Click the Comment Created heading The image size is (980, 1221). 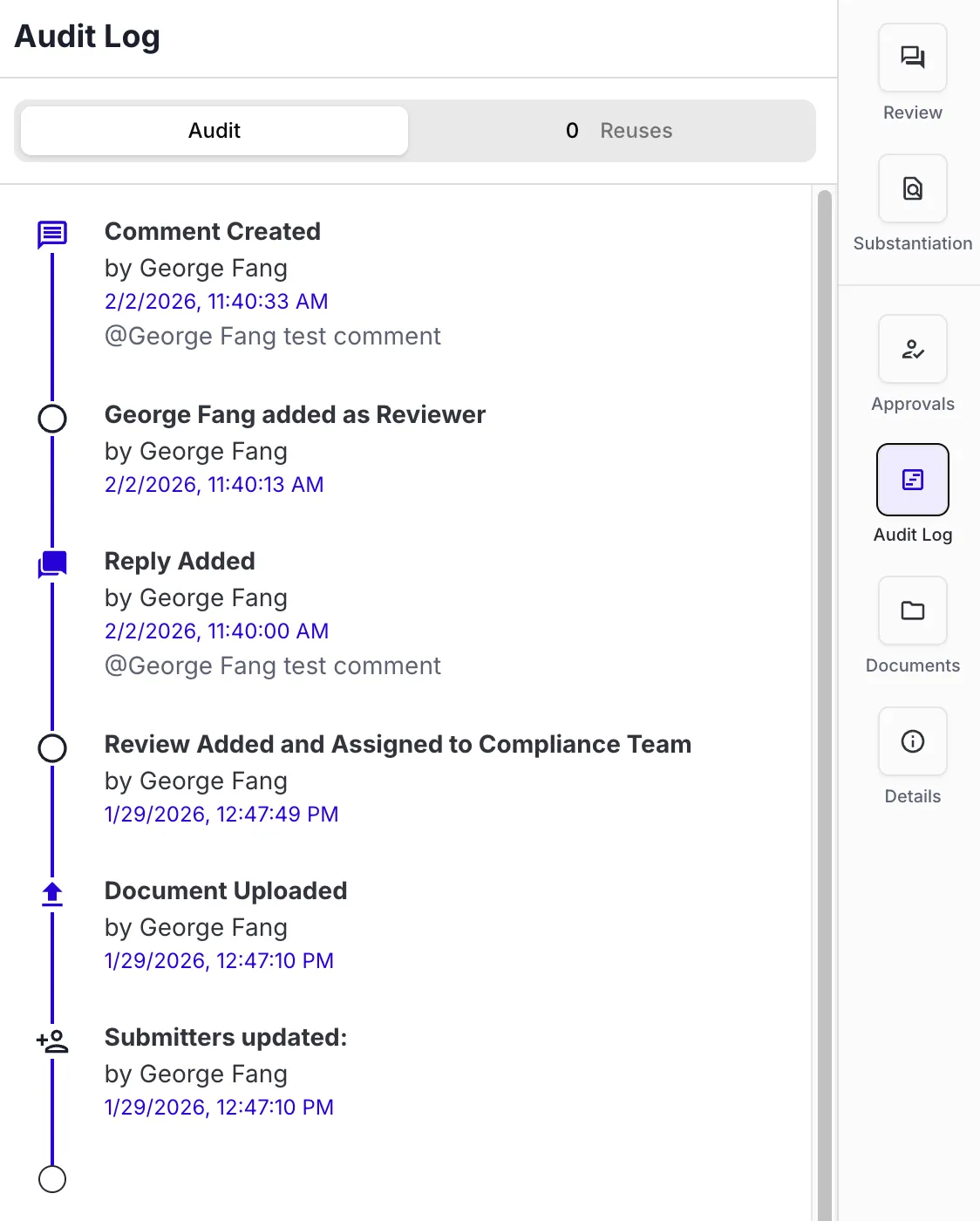tap(213, 231)
